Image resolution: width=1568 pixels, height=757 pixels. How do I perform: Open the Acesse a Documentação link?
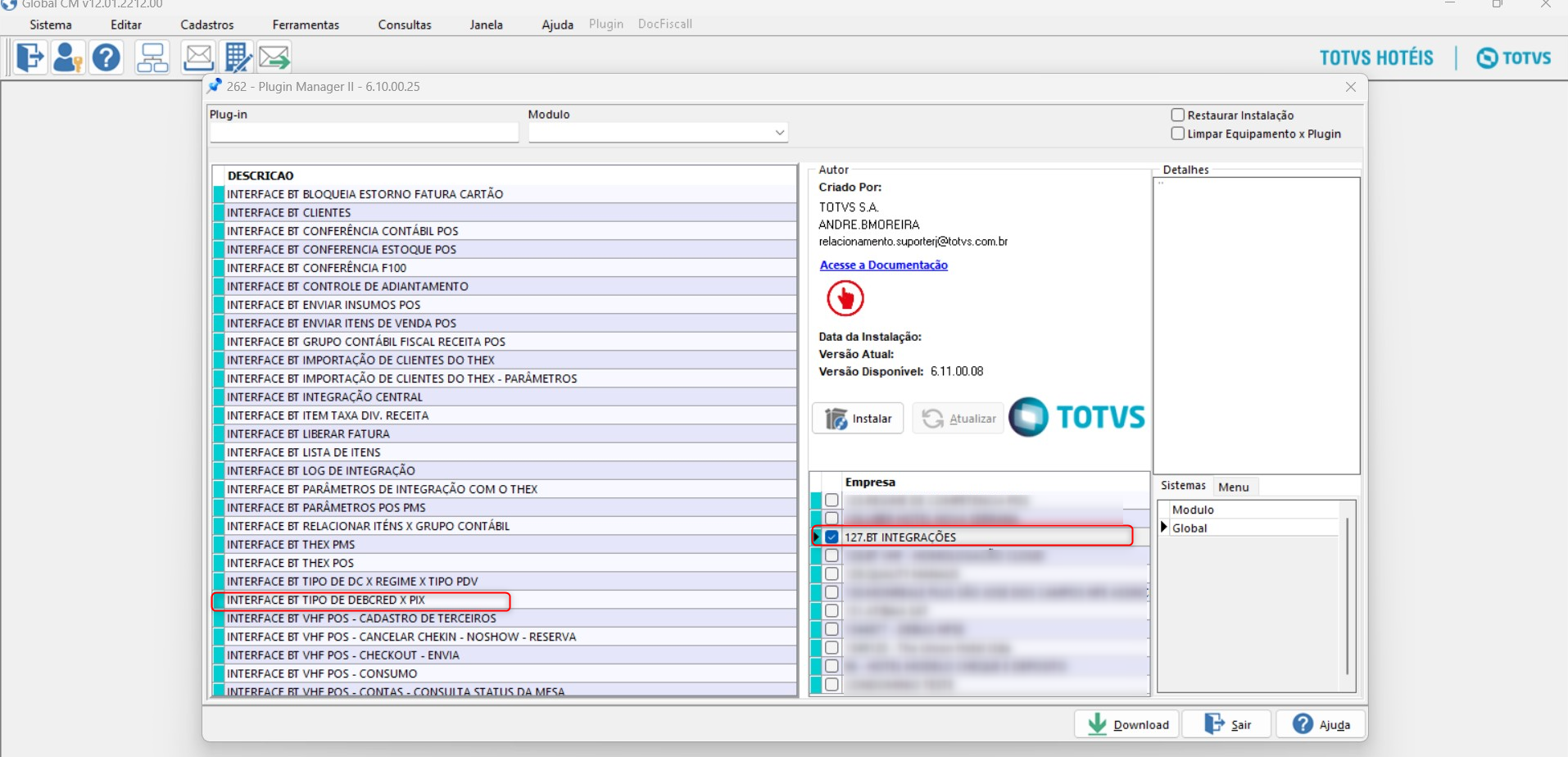tap(884, 265)
